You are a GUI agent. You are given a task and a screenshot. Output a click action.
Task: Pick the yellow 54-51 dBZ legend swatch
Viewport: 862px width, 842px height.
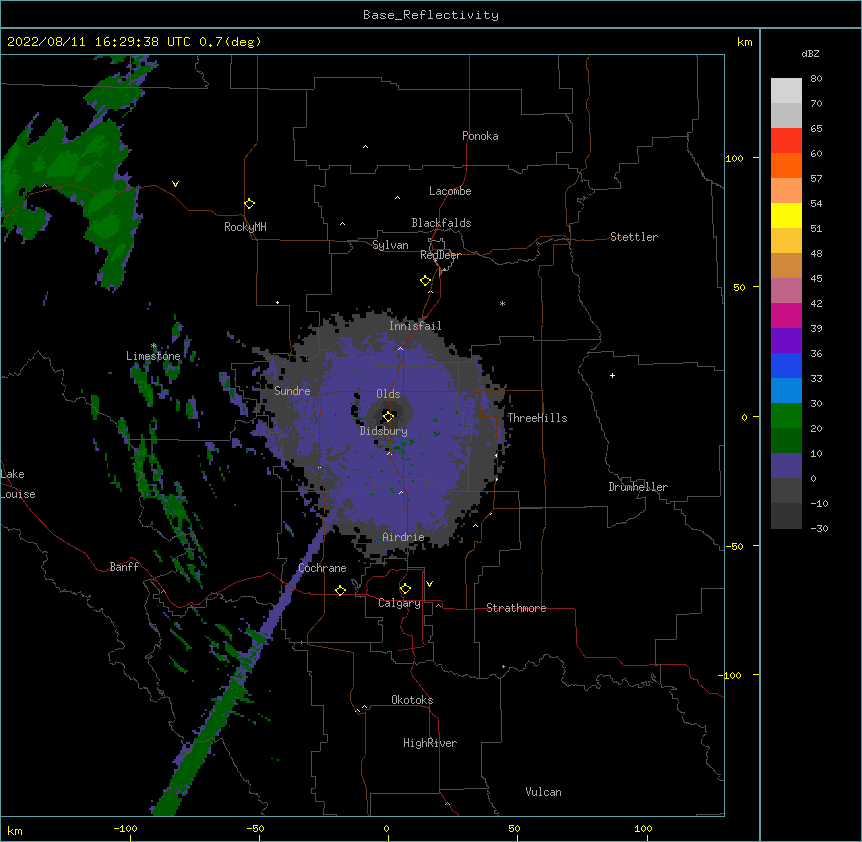(786, 215)
